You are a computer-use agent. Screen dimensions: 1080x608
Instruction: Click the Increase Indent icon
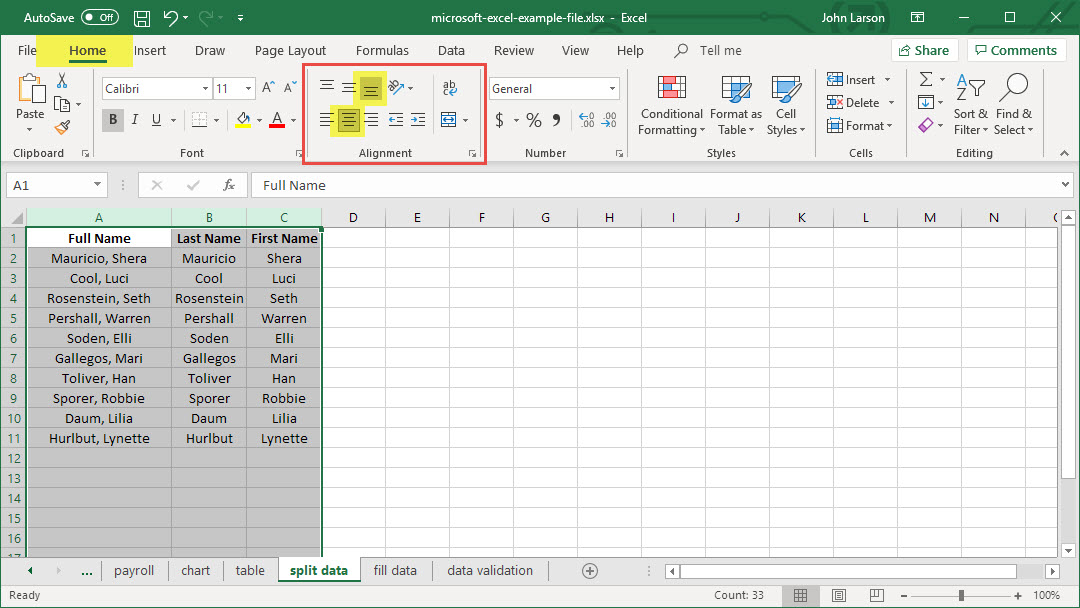418,120
